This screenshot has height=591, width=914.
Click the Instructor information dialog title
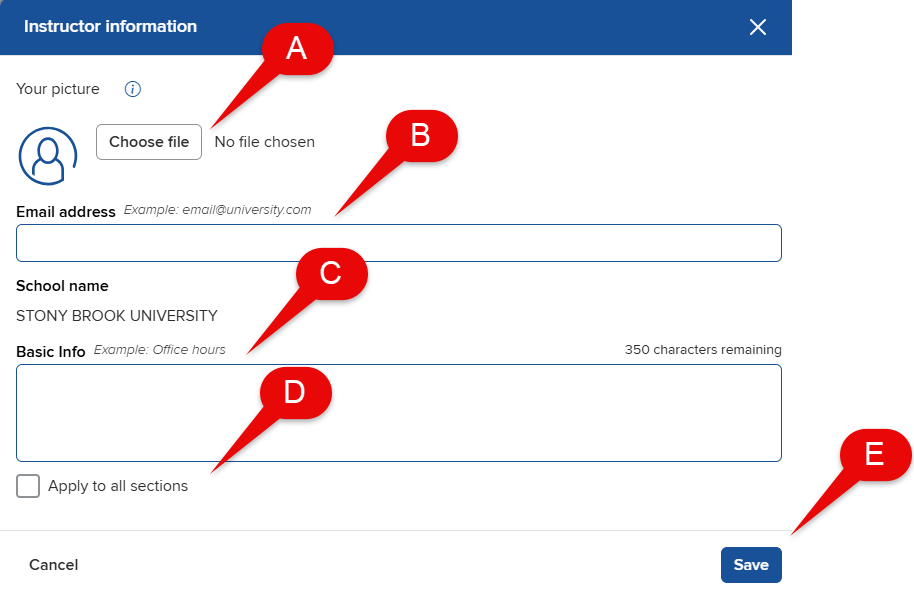(110, 27)
